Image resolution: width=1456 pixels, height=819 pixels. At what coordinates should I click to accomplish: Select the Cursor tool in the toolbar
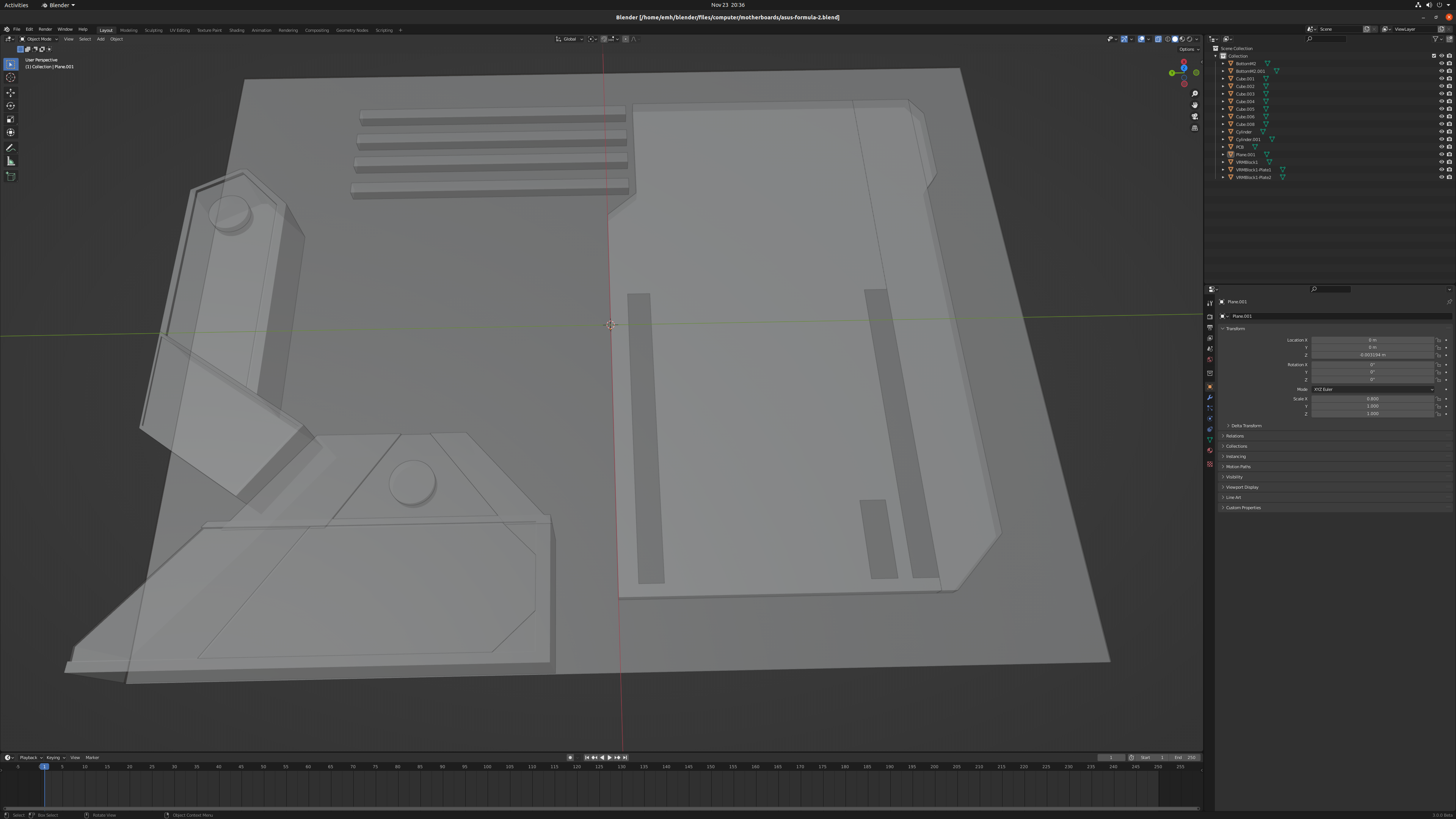11,77
